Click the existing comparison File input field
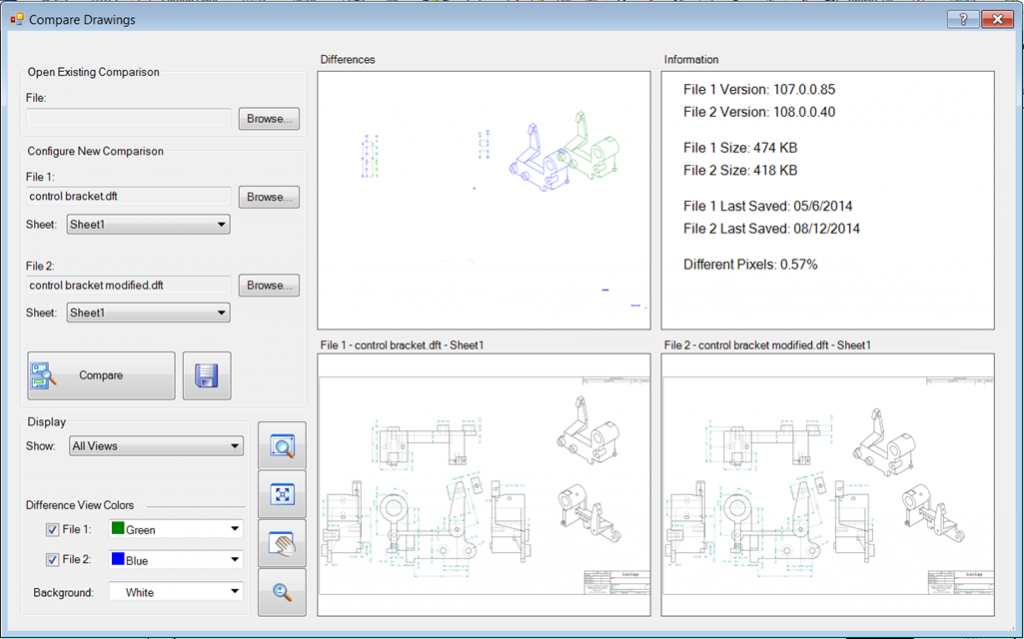Viewport: 1024px width, 639px height. point(129,118)
